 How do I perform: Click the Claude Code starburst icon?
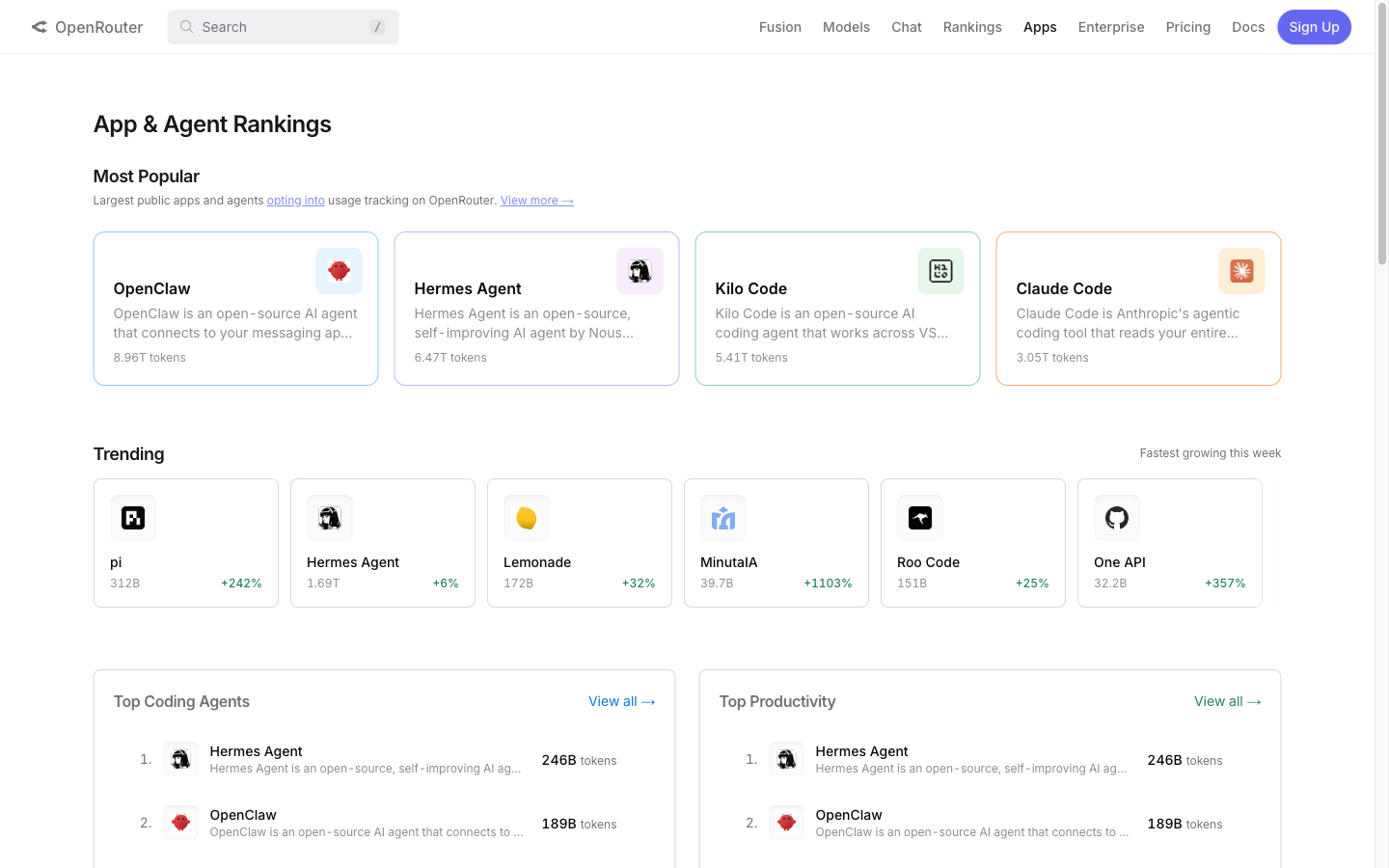pos(1241,271)
